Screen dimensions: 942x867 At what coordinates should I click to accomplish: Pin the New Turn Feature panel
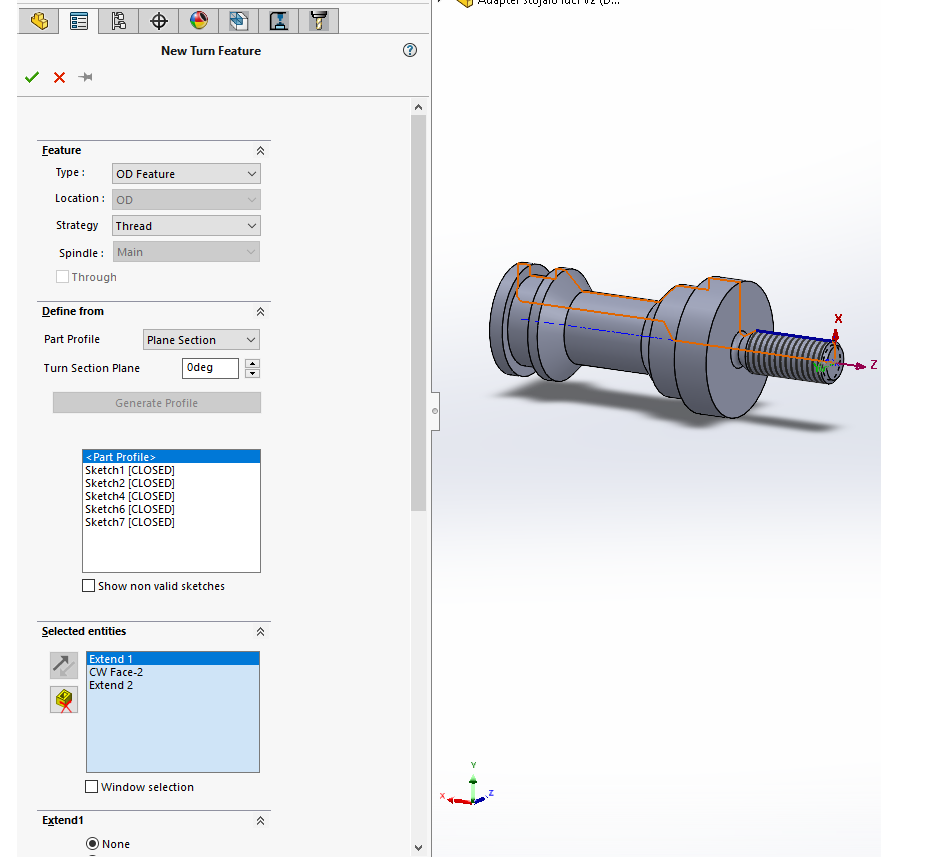click(x=86, y=78)
